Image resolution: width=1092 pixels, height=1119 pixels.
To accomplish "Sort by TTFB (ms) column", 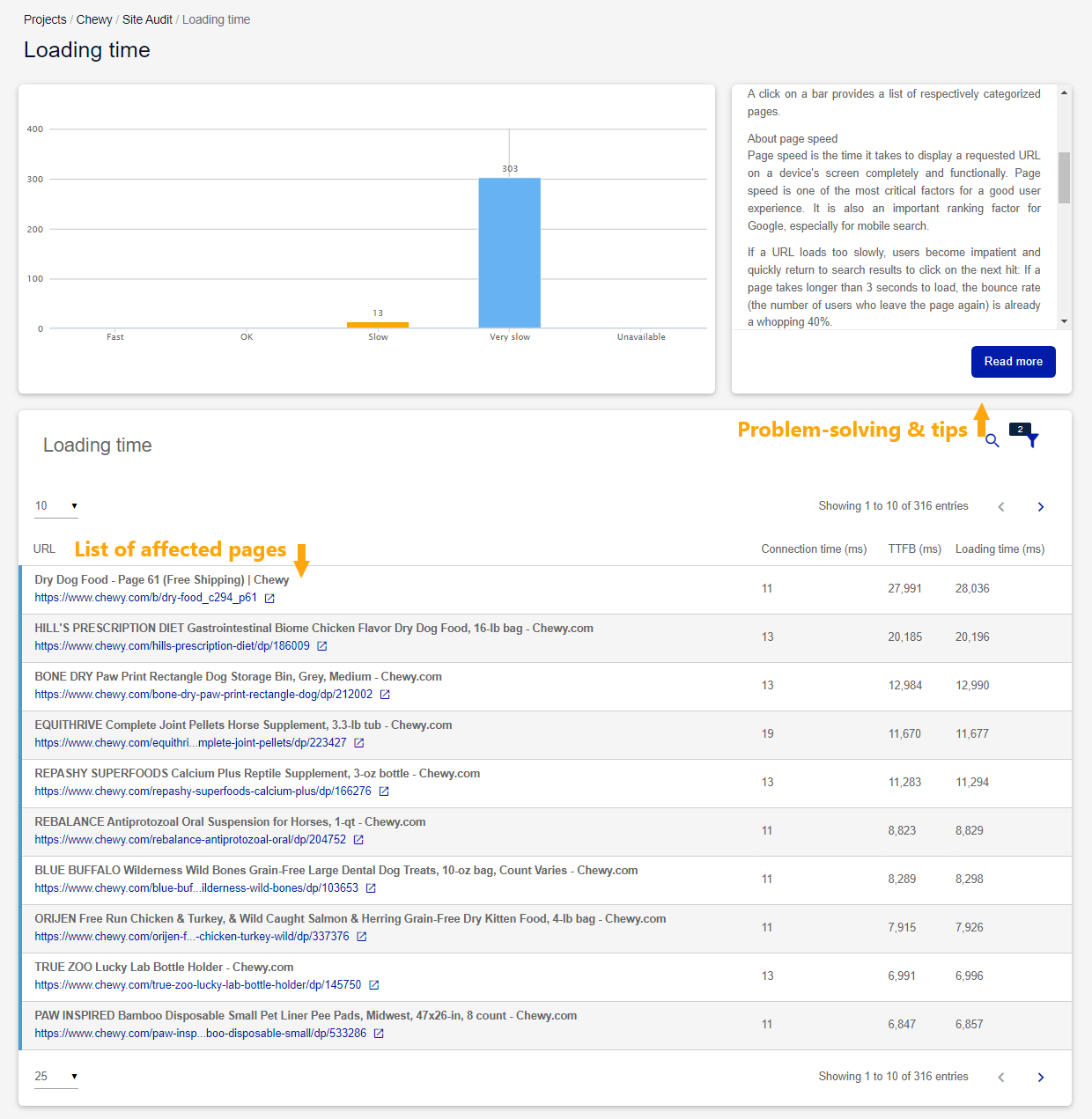I will [914, 549].
